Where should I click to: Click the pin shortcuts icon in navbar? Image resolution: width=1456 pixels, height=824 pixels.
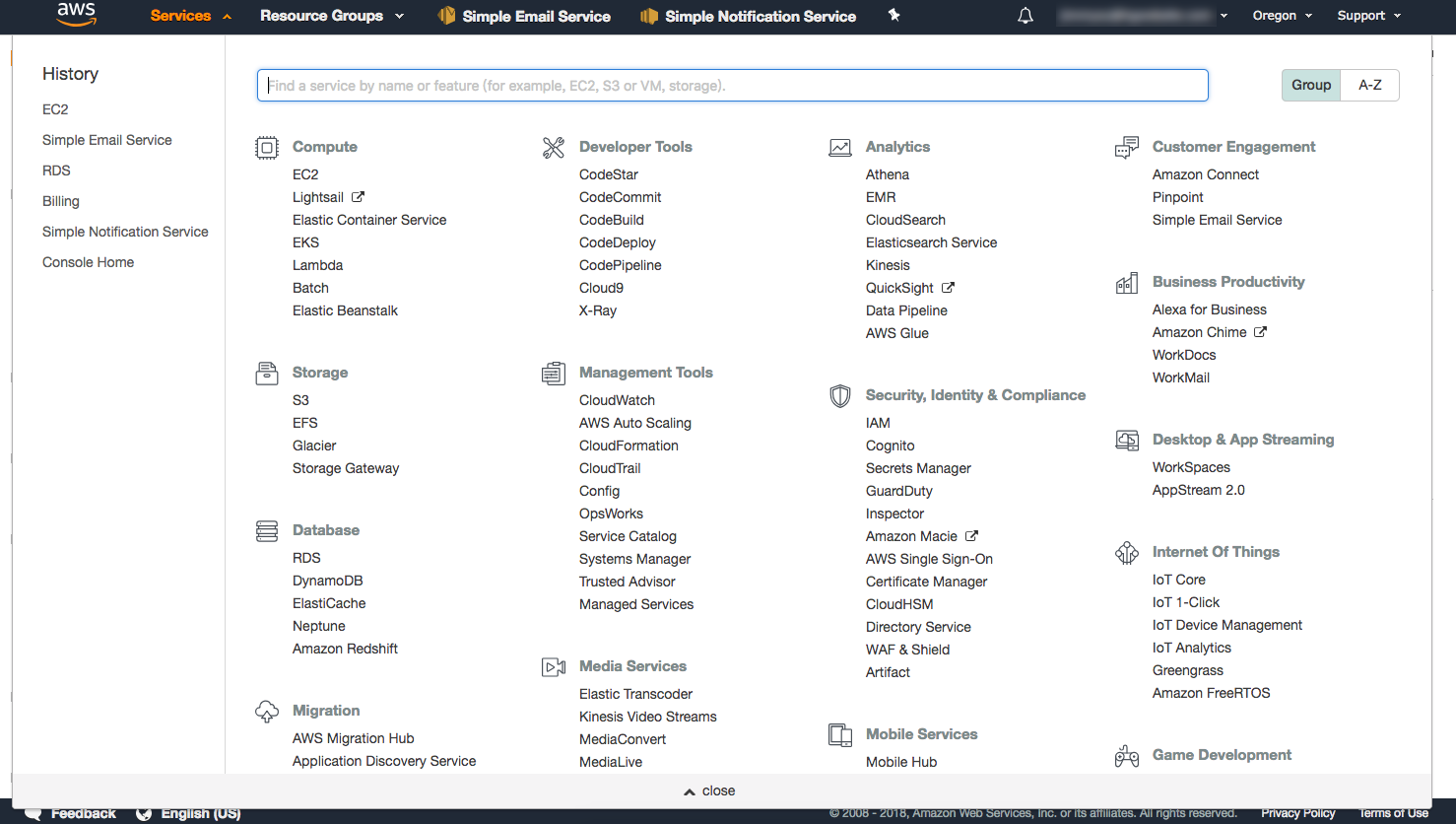tap(893, 15)
